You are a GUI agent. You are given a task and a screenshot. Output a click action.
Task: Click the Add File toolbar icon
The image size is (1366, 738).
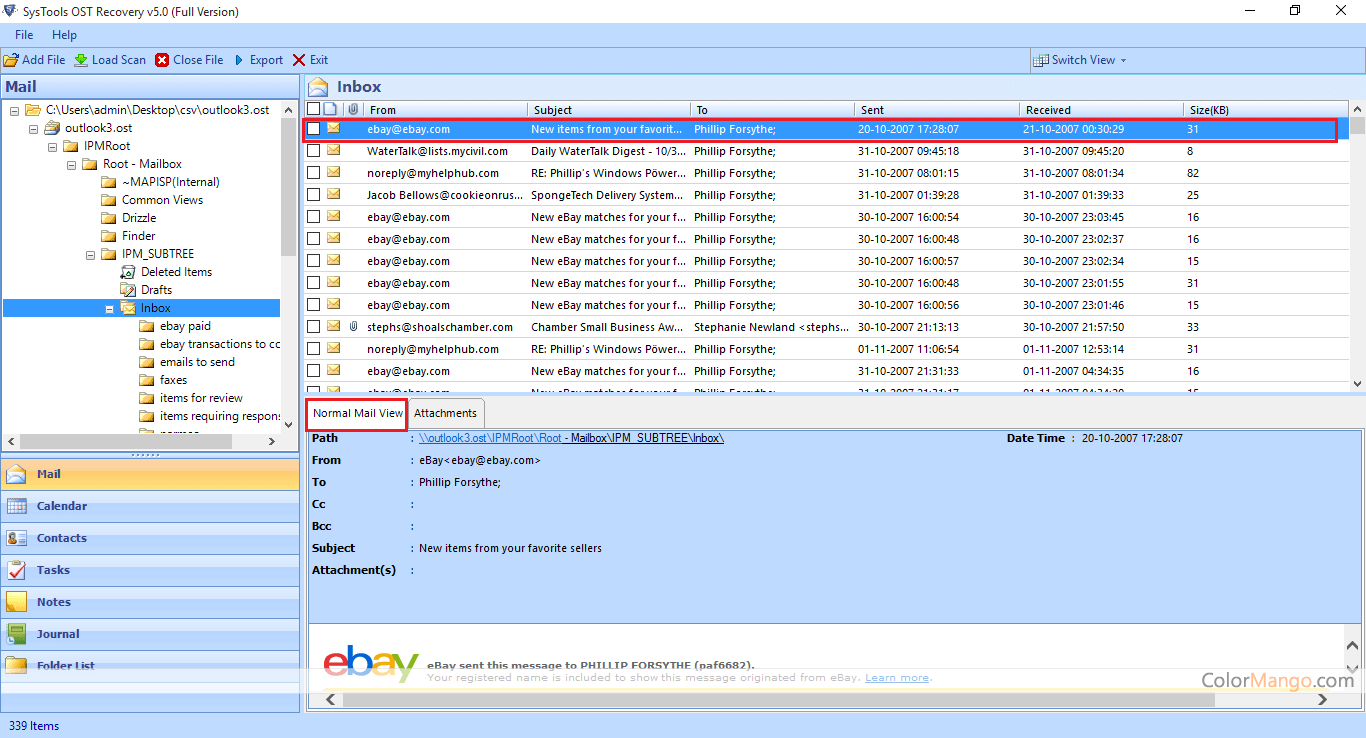pos(11,60)
